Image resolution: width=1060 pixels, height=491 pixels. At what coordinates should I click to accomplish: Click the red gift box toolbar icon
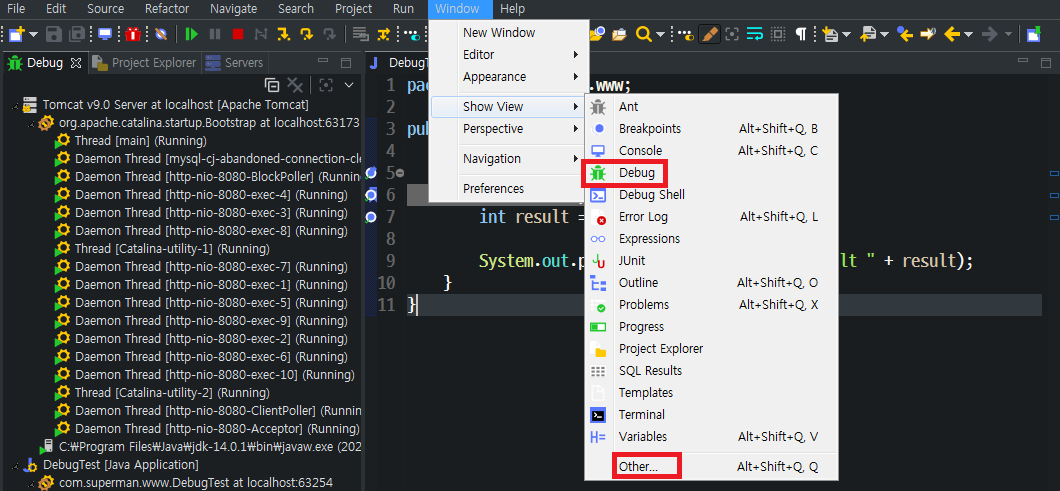[133, 34]
